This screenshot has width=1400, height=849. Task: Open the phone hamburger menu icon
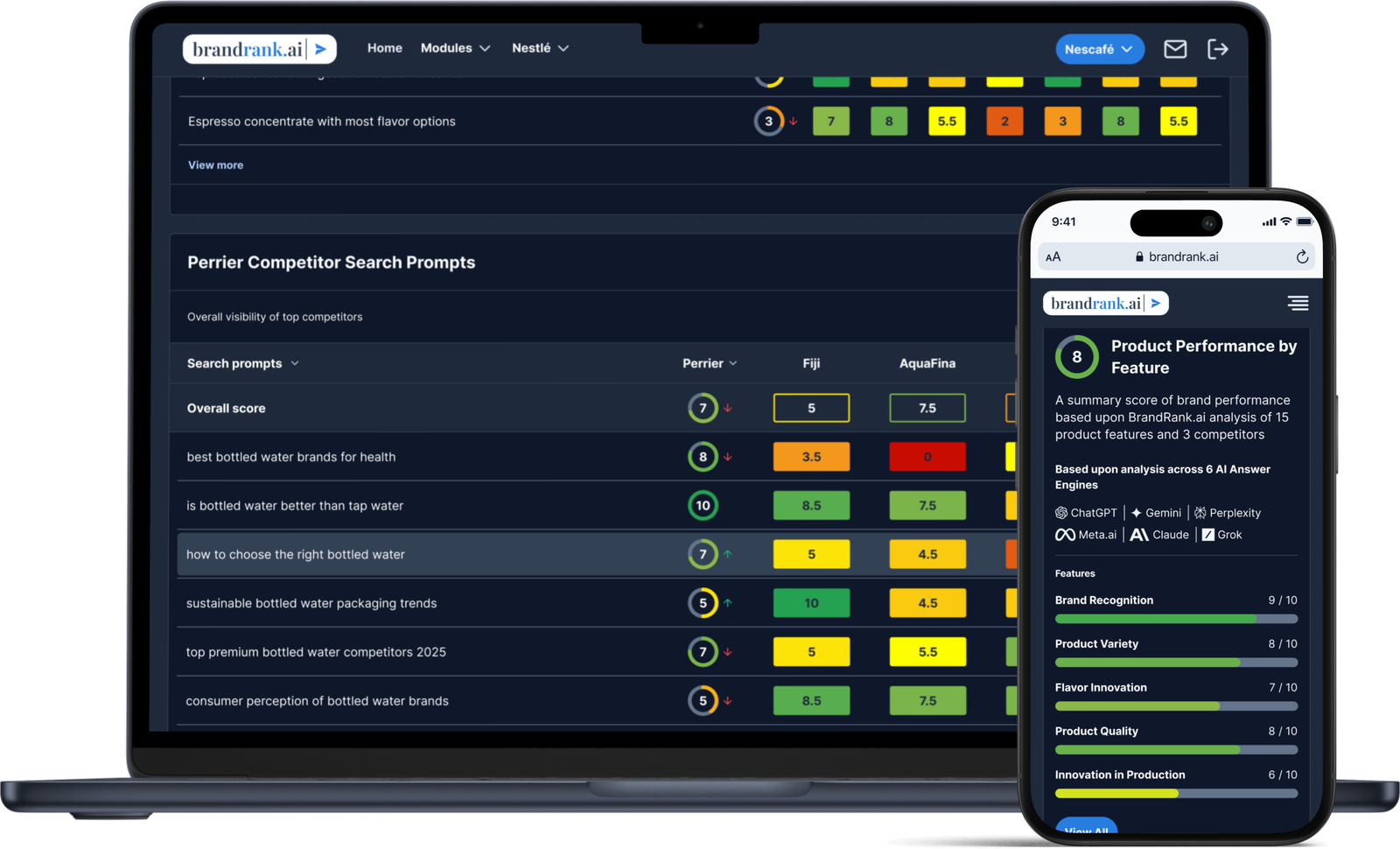pos(1298,303)
